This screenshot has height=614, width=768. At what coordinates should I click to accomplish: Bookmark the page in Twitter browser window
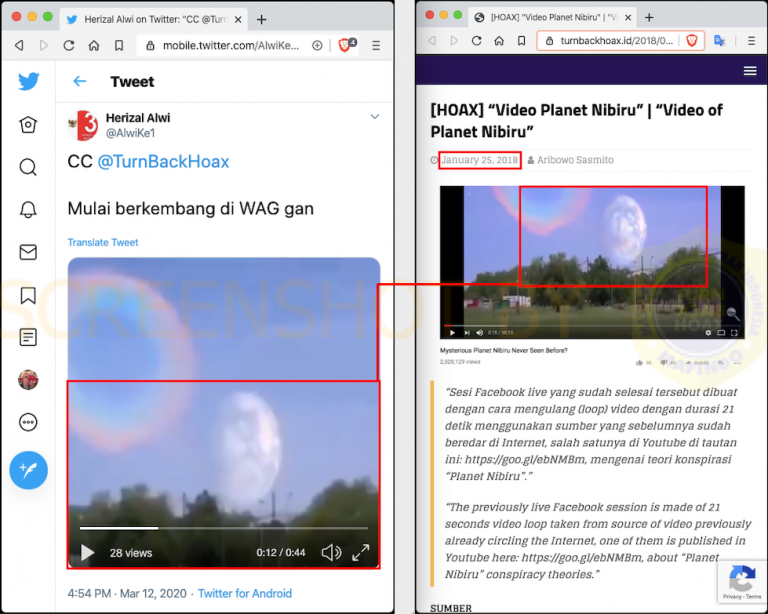point(119,46)
